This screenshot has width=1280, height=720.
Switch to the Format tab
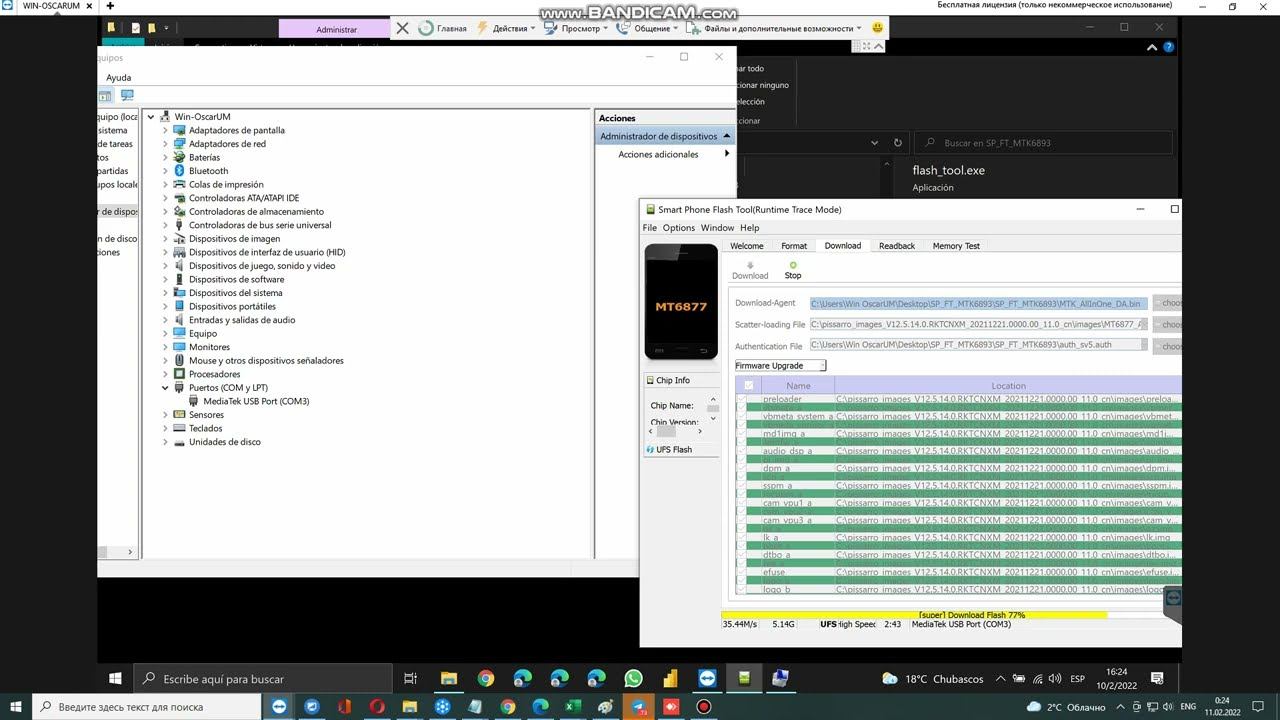794,246
